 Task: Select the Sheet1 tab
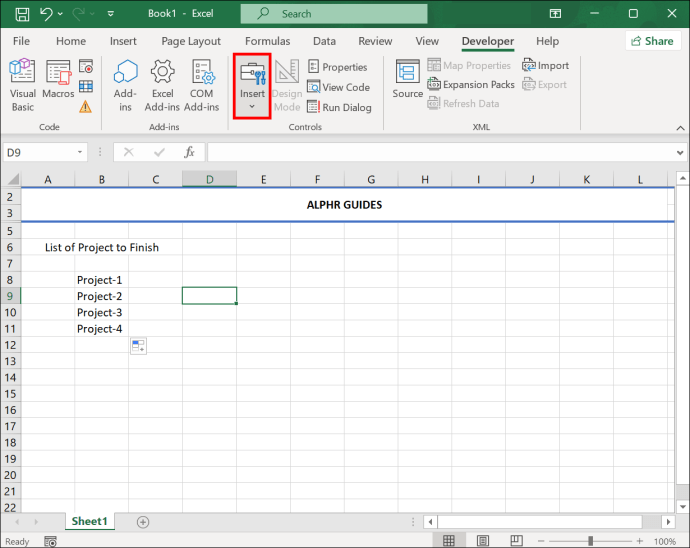(x=89, y=522)
